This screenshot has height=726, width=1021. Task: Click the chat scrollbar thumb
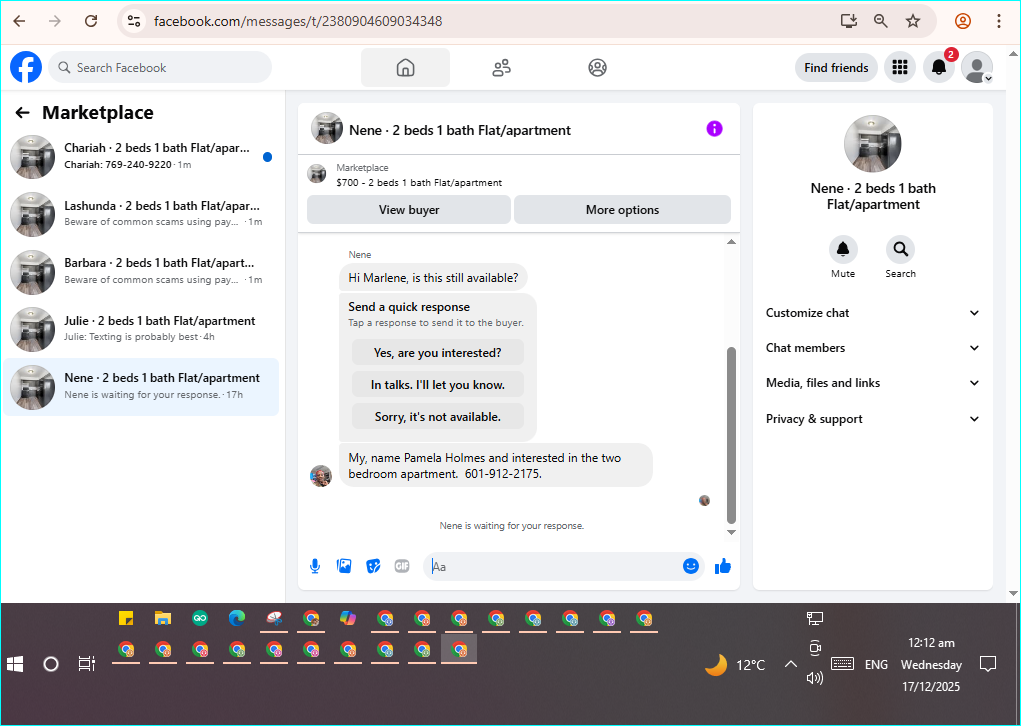pos(731,435)
